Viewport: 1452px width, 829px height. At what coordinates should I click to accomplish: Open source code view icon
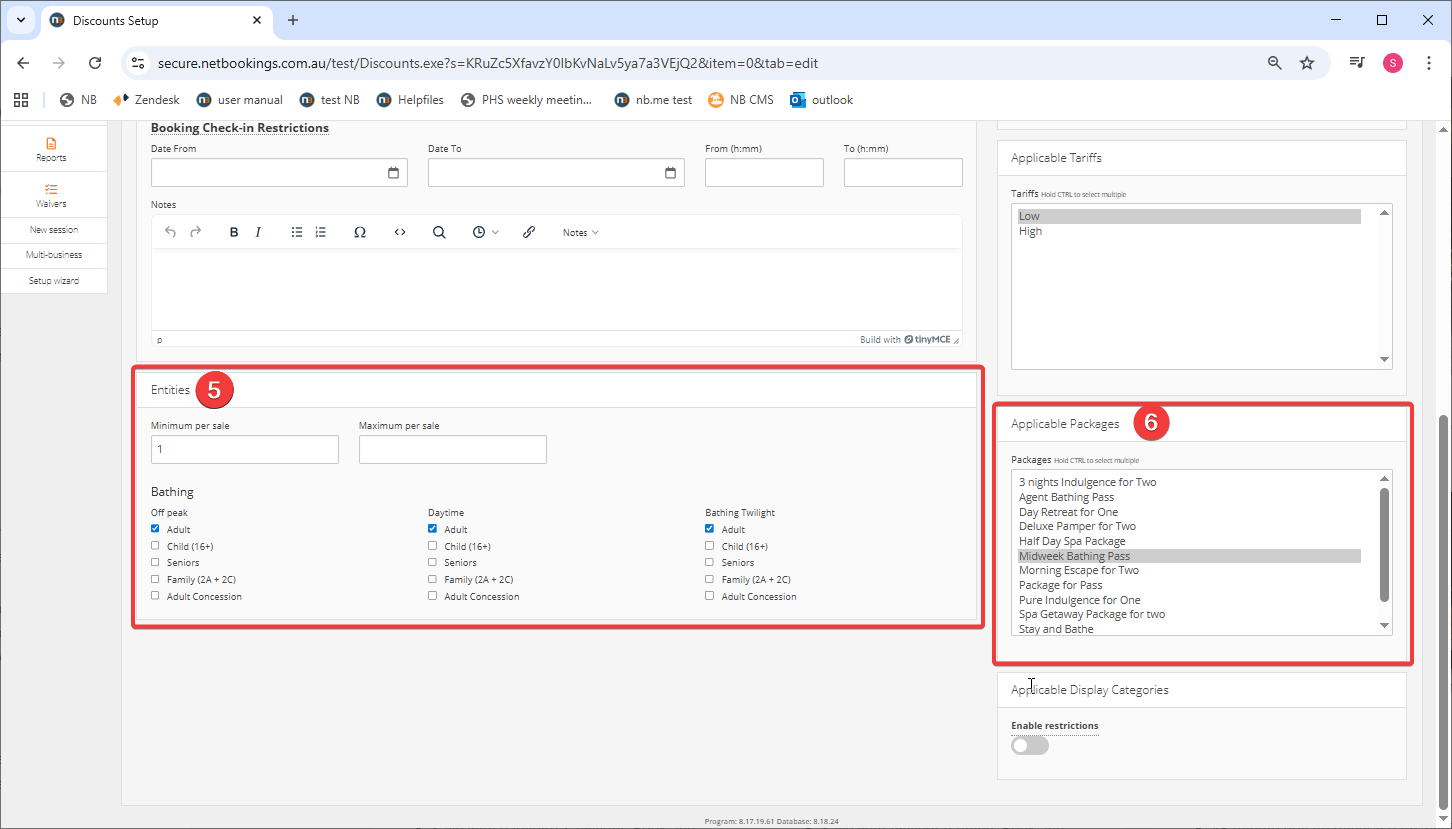(400, 232)
